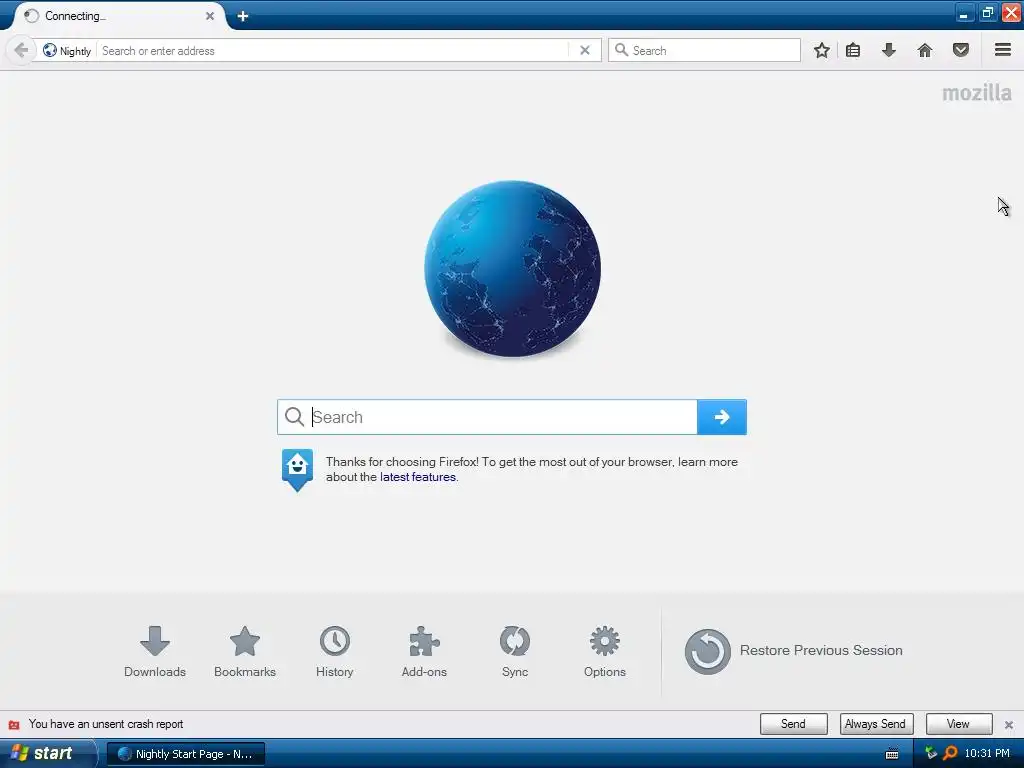This screenshot has width=1024, height=768.
Task: Click the blue arrow search submit button
Action: [x=722, y=417]
